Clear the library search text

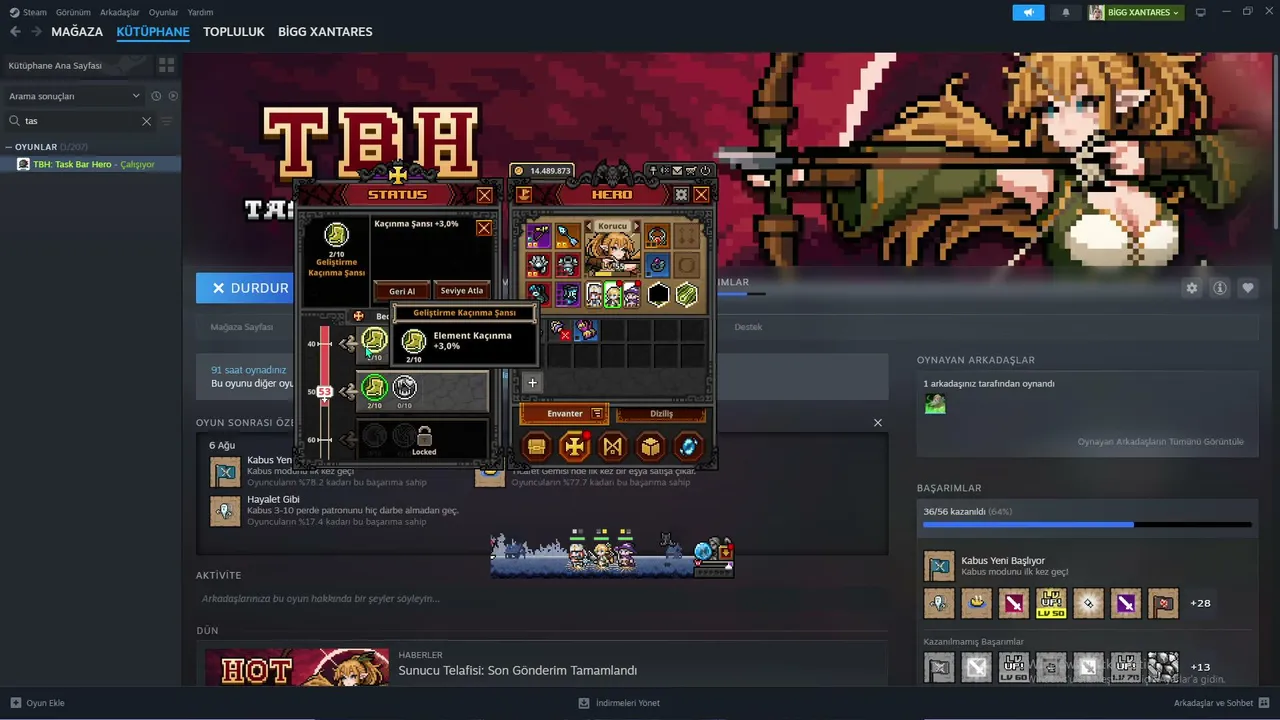pos(146,121)
